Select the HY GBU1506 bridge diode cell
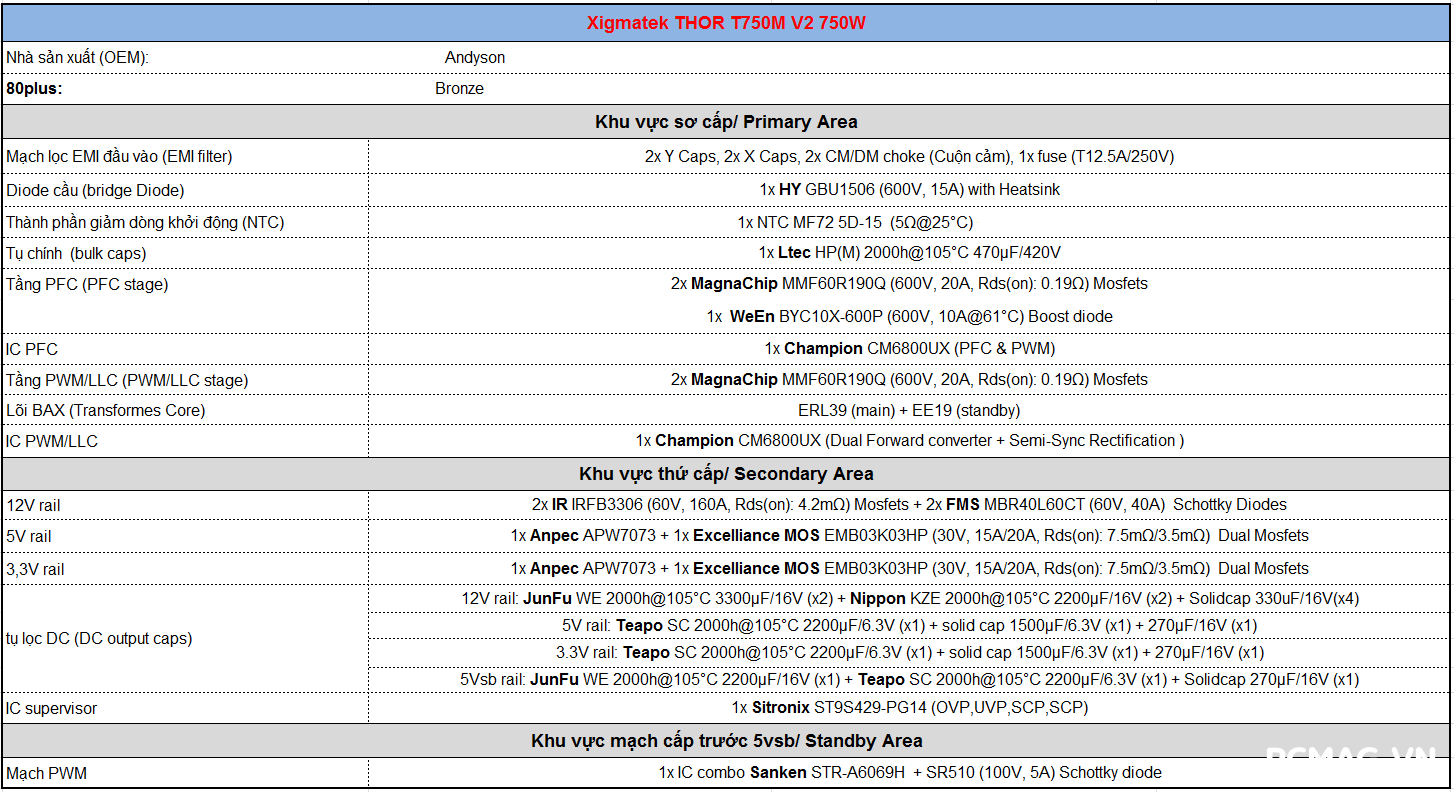Image resolution: width=1454 pixels, height=792 pixels. pos(909,189)
